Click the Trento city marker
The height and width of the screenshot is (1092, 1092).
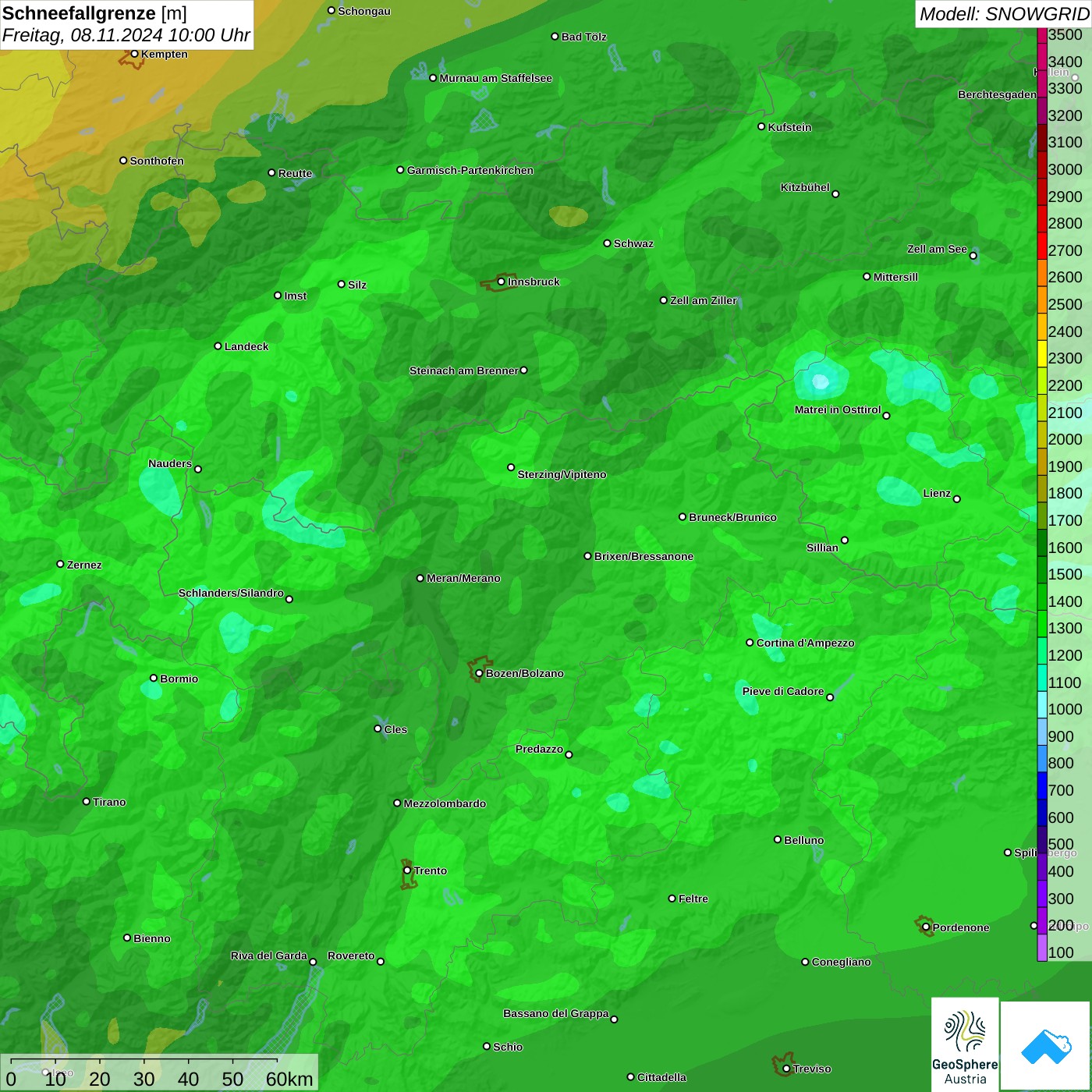(x=407, y=870)
